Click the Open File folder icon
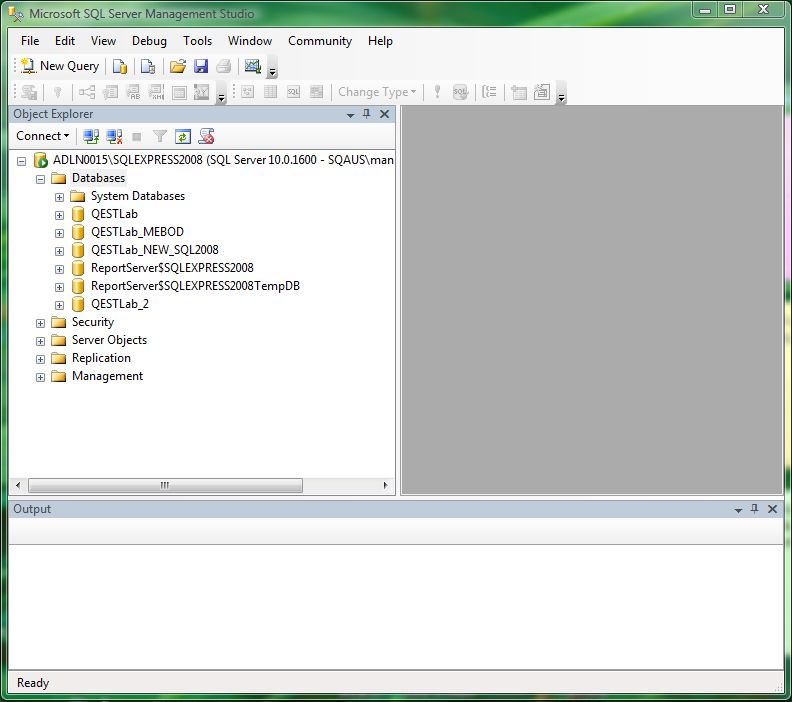The image size is (792, 702). pyautogui.click(x=177, y=67)
